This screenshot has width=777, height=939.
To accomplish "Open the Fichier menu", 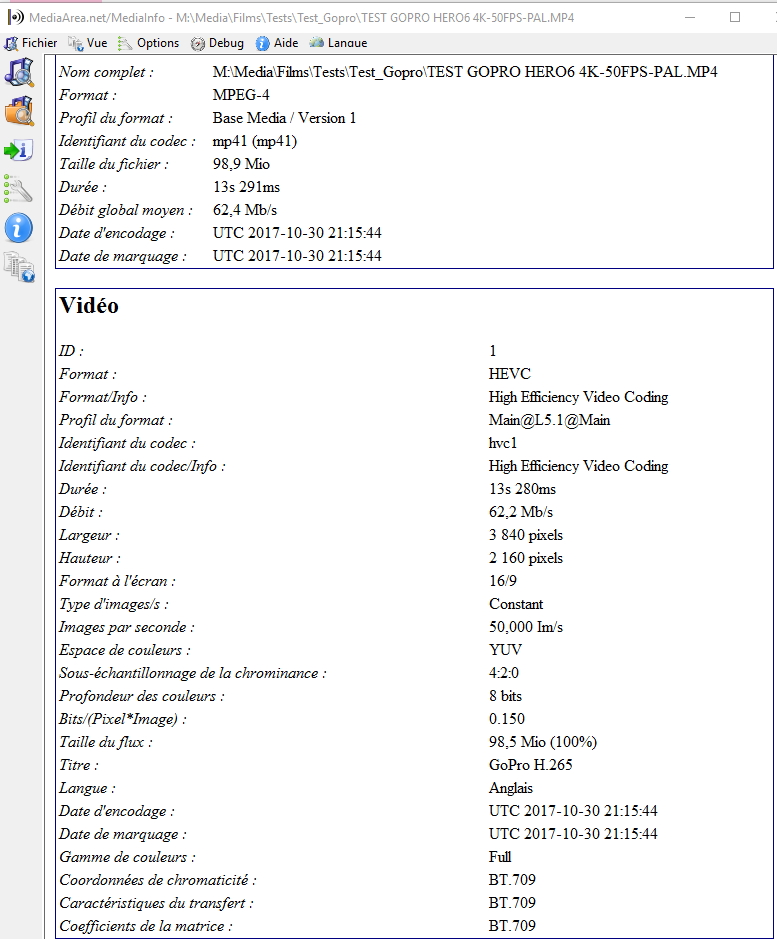I will (31, 43).
